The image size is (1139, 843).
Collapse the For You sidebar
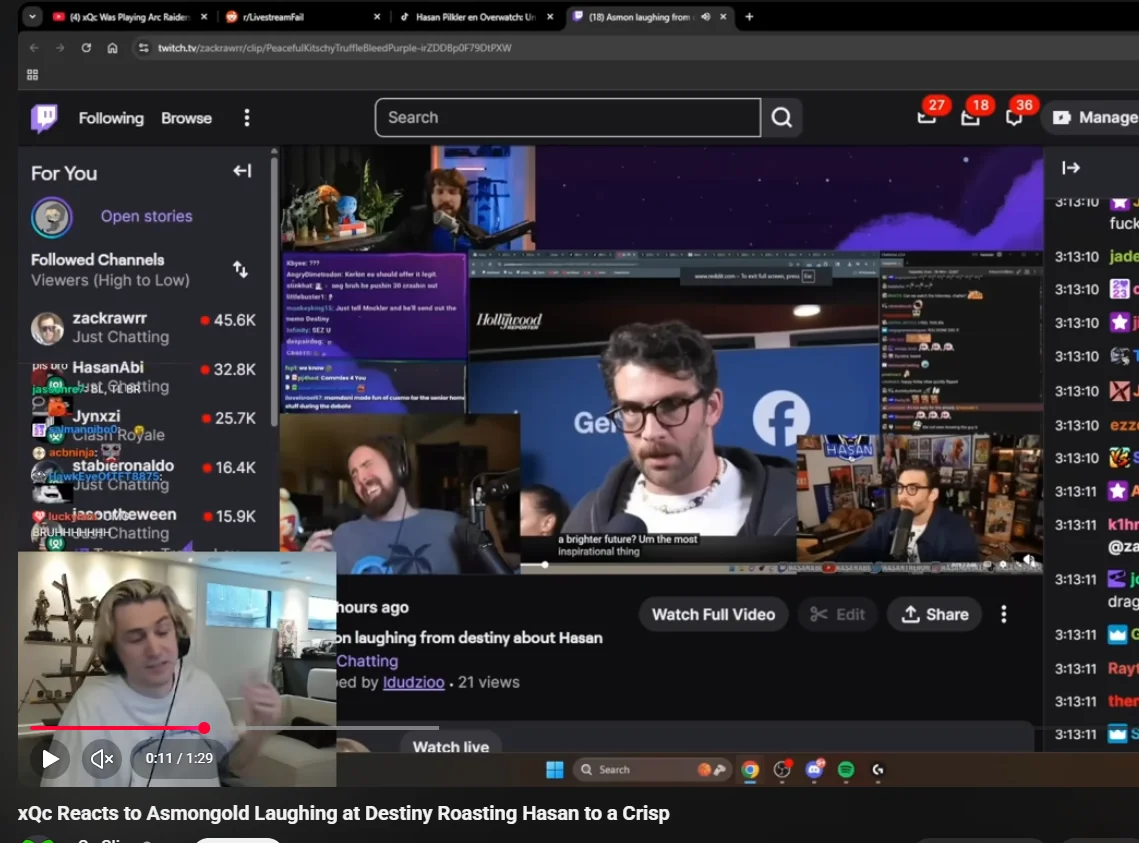242,171
